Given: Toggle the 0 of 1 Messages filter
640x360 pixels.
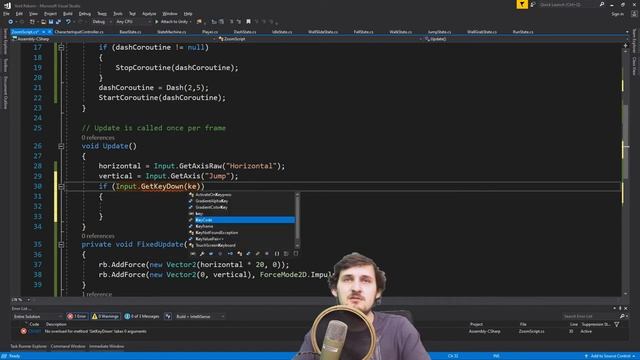Looking at the screenshot, I should [x=142, y=316].
